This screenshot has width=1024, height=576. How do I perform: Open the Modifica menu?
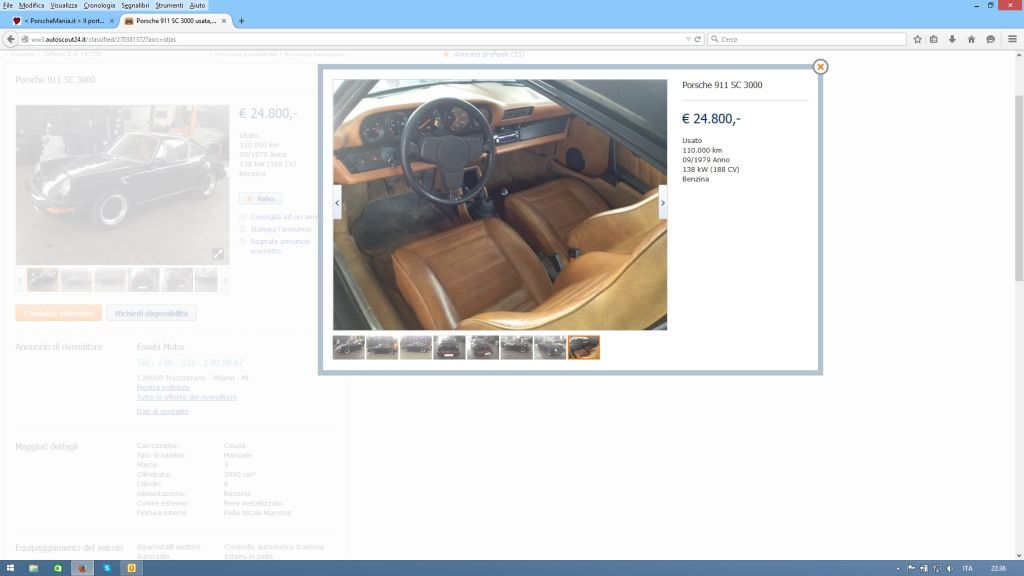pos(31,5)
